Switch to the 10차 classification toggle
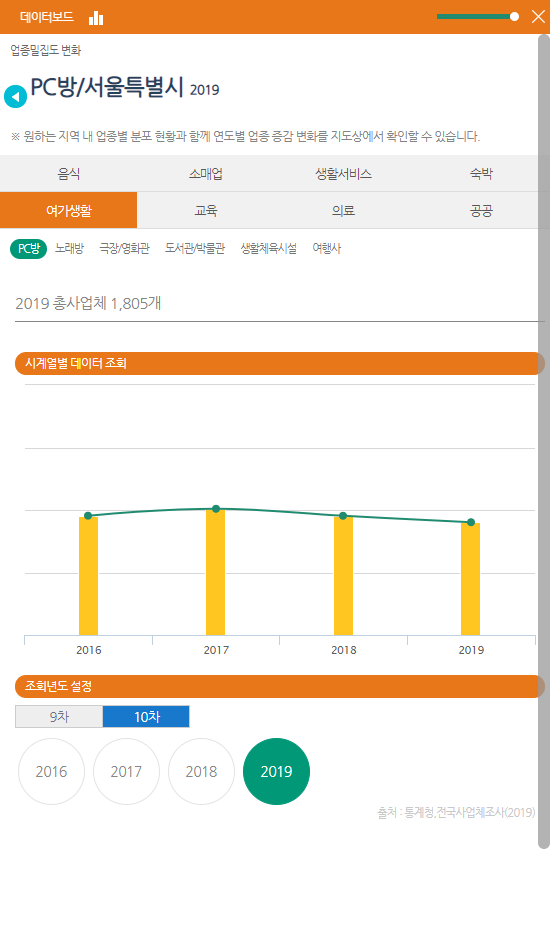Image resolution: width=550 pixels, height=942 pixels. [146, 717]
